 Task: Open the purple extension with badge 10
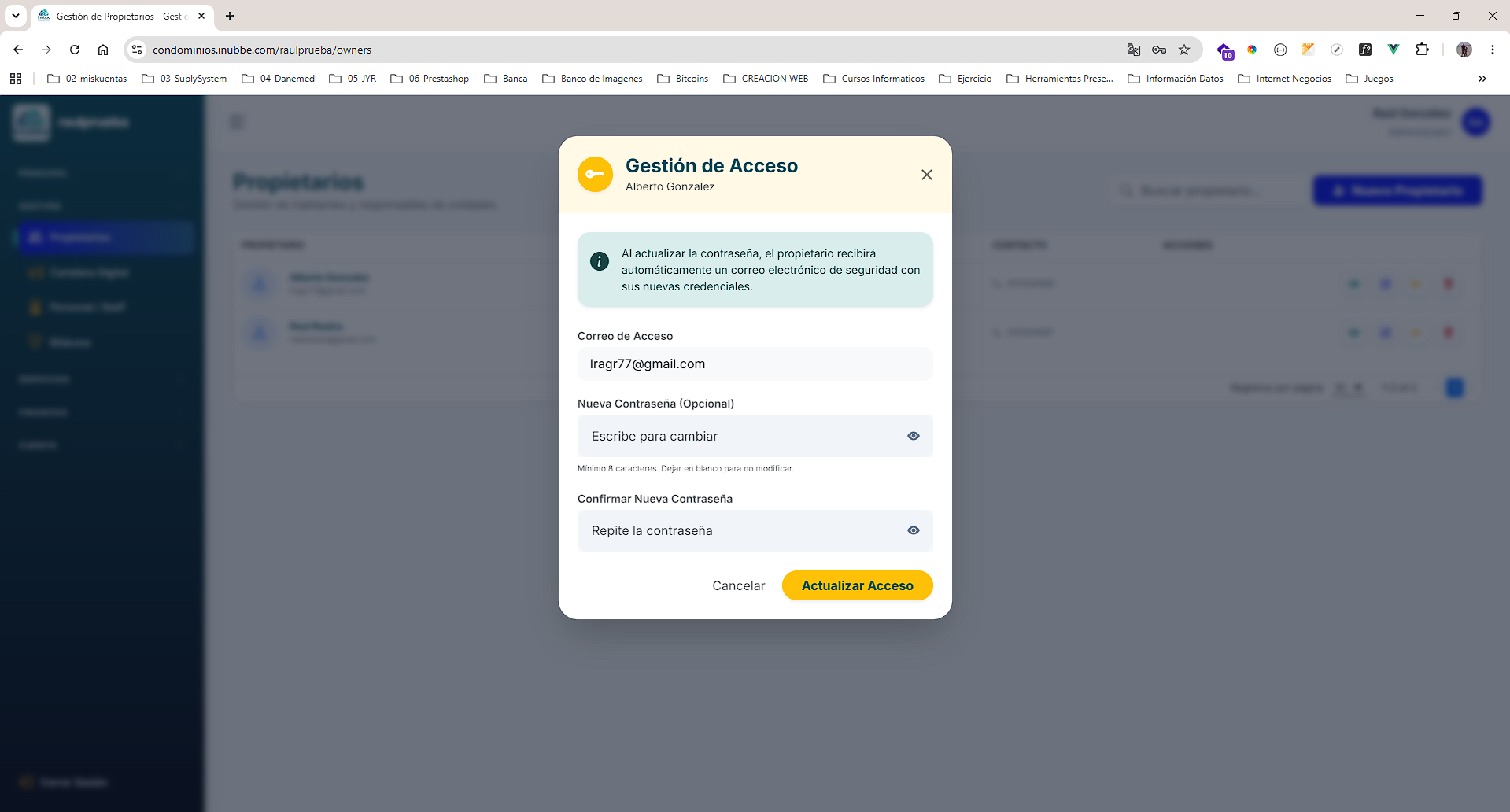tap(1225, 50)
